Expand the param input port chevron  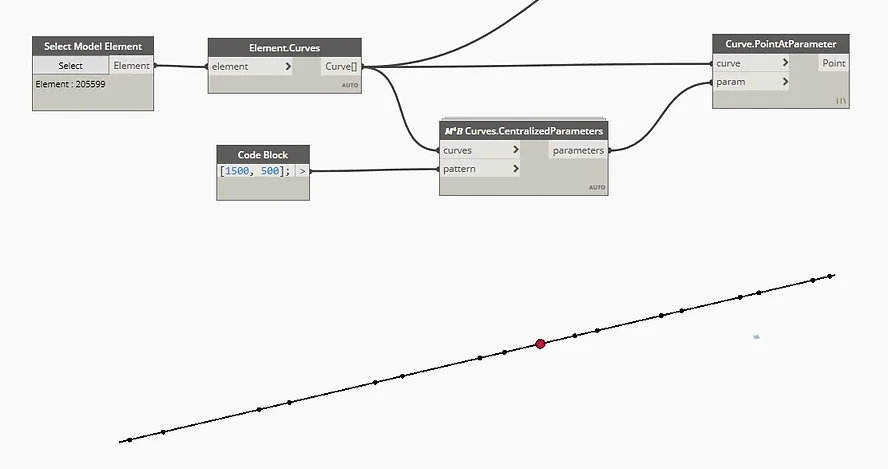(785, 82)
